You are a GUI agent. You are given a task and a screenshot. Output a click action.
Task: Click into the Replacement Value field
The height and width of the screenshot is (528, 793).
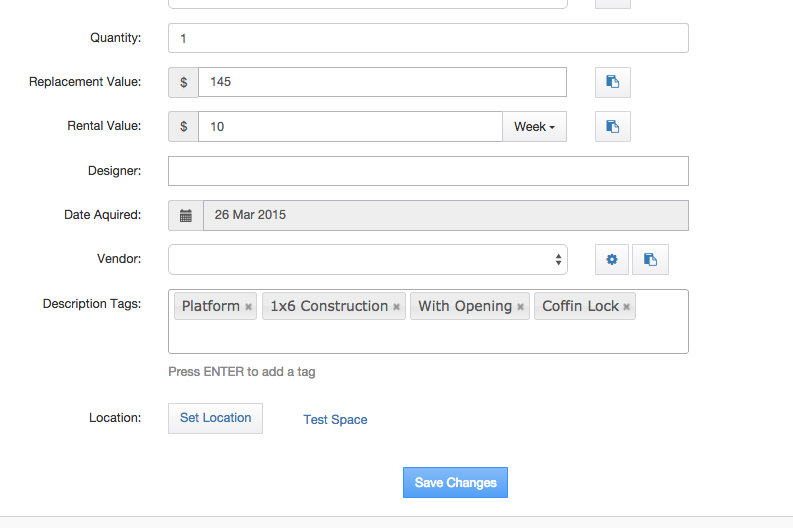point(382,82)
